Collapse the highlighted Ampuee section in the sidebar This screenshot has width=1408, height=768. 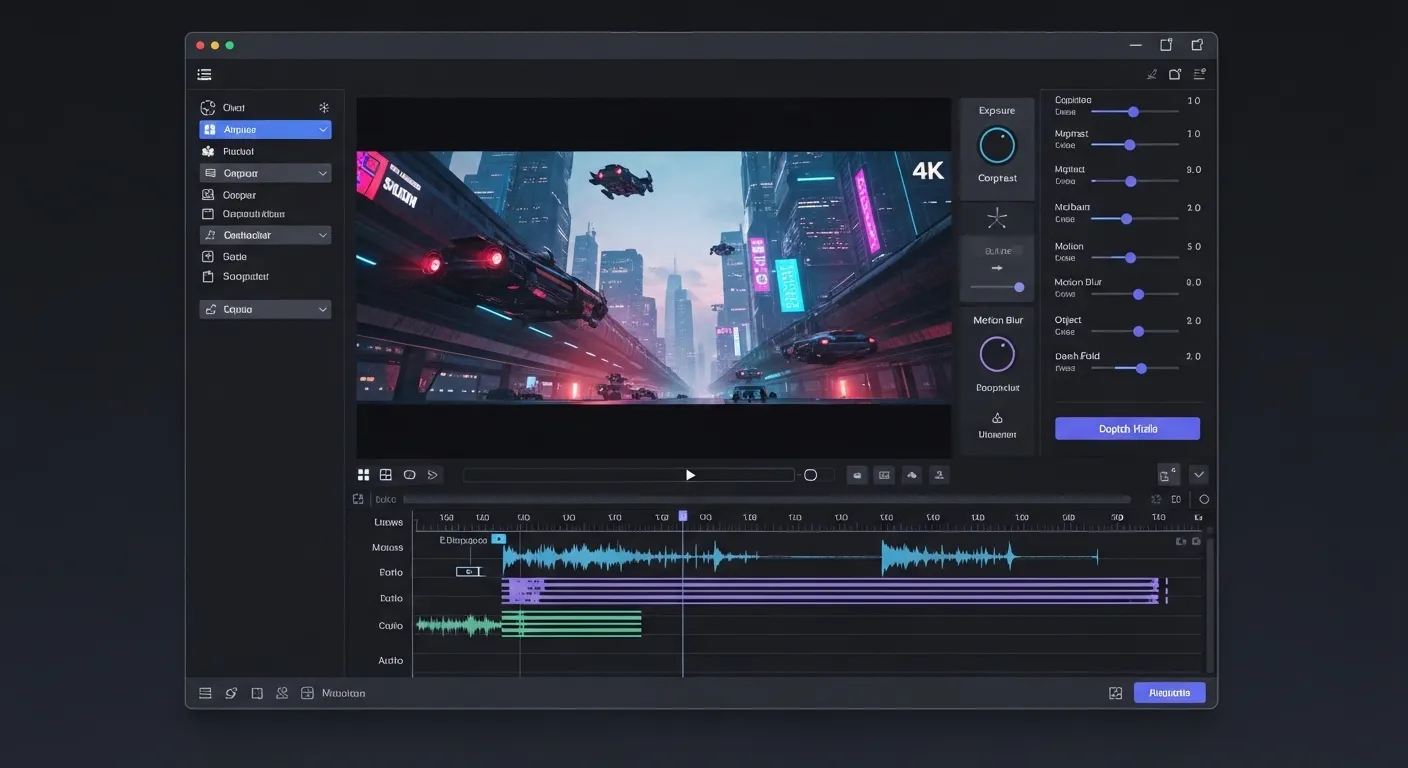point(322,129)
